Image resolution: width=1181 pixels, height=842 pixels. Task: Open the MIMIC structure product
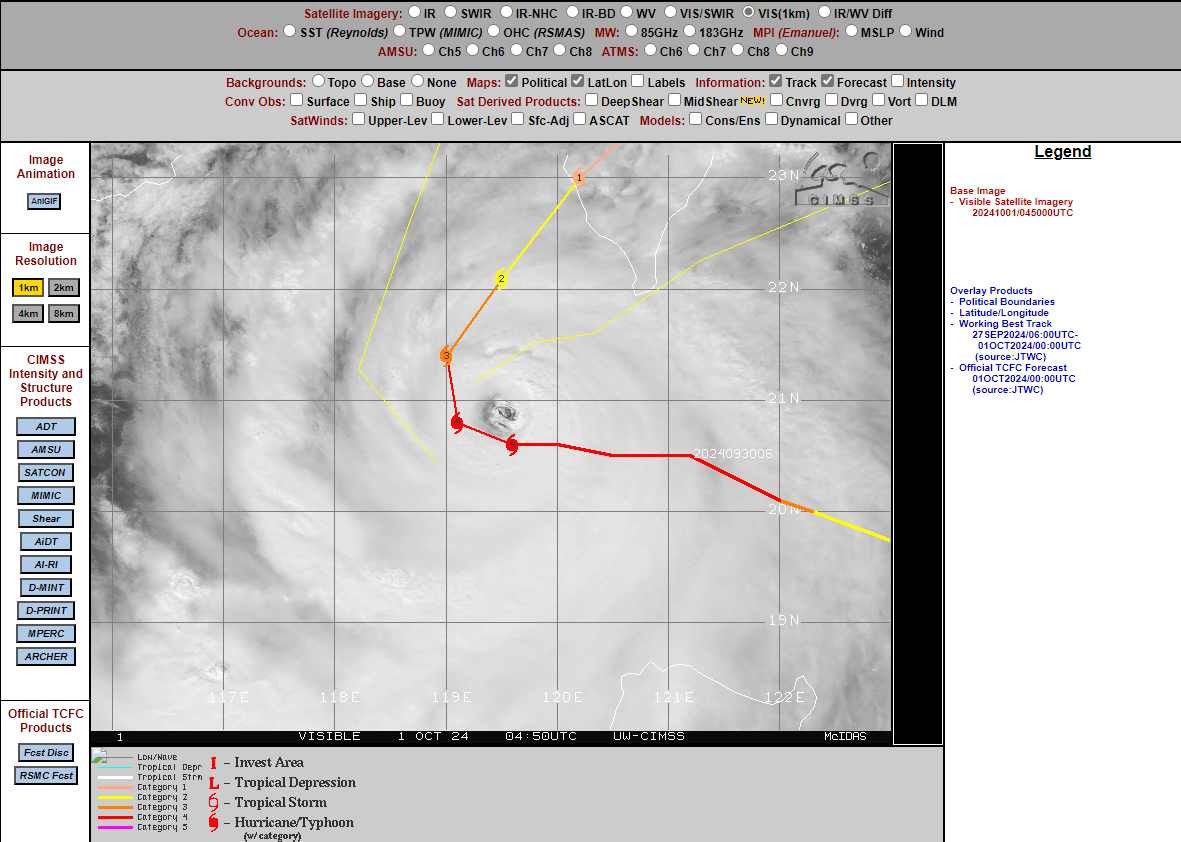(x=46, y=496)
